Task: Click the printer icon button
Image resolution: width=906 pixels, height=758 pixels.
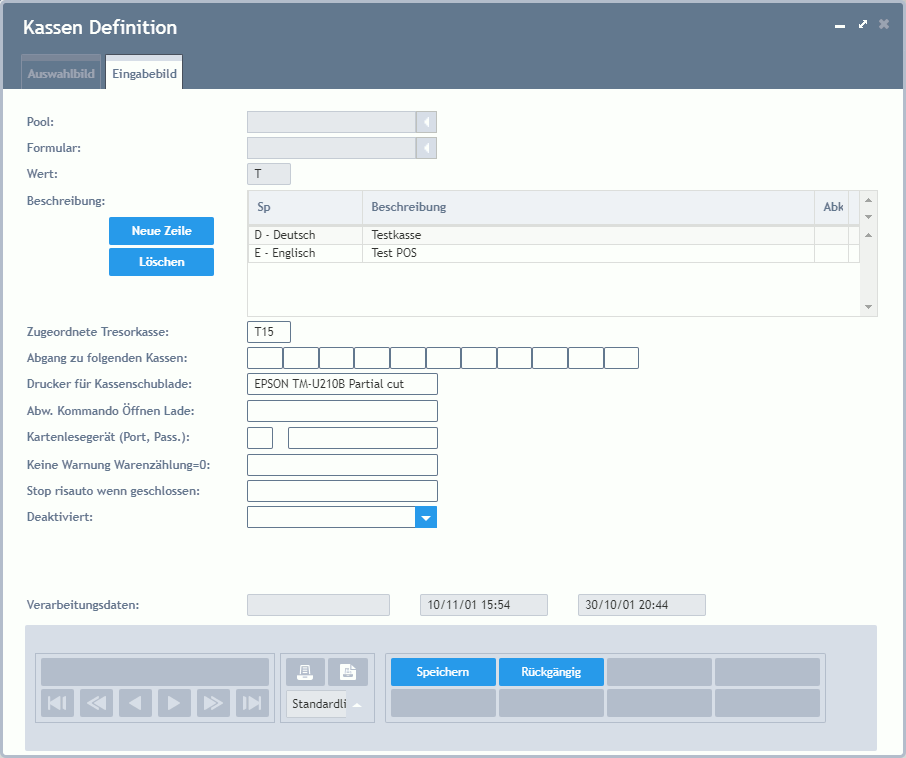Action: pos(305,672)
